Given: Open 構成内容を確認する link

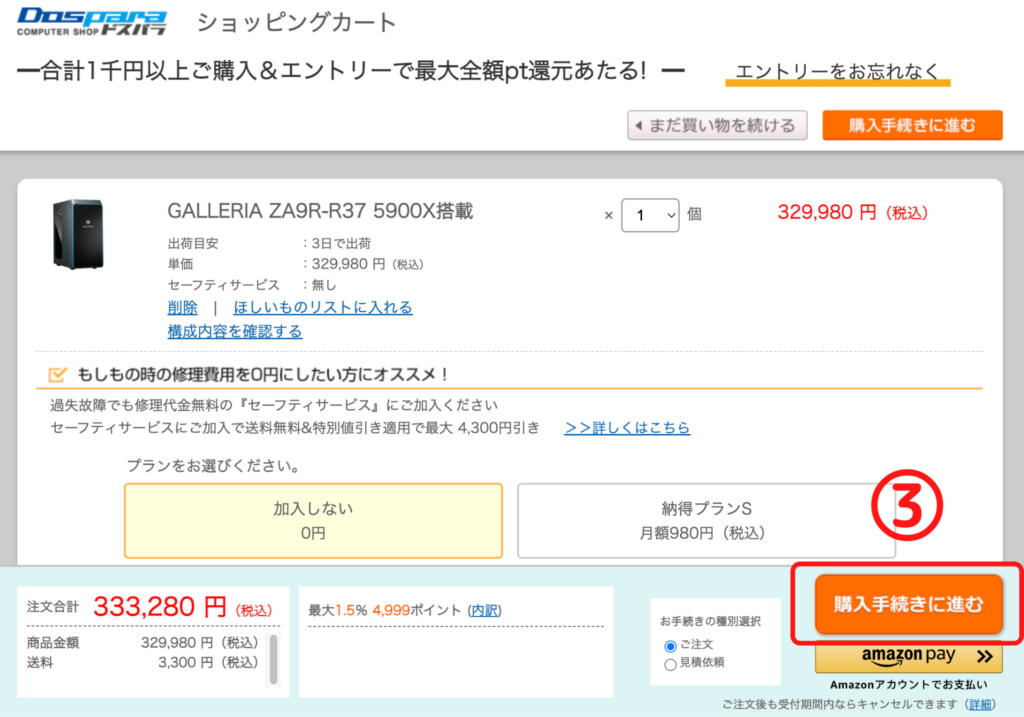Looking at the screenshot, I should tap(235, 331).
